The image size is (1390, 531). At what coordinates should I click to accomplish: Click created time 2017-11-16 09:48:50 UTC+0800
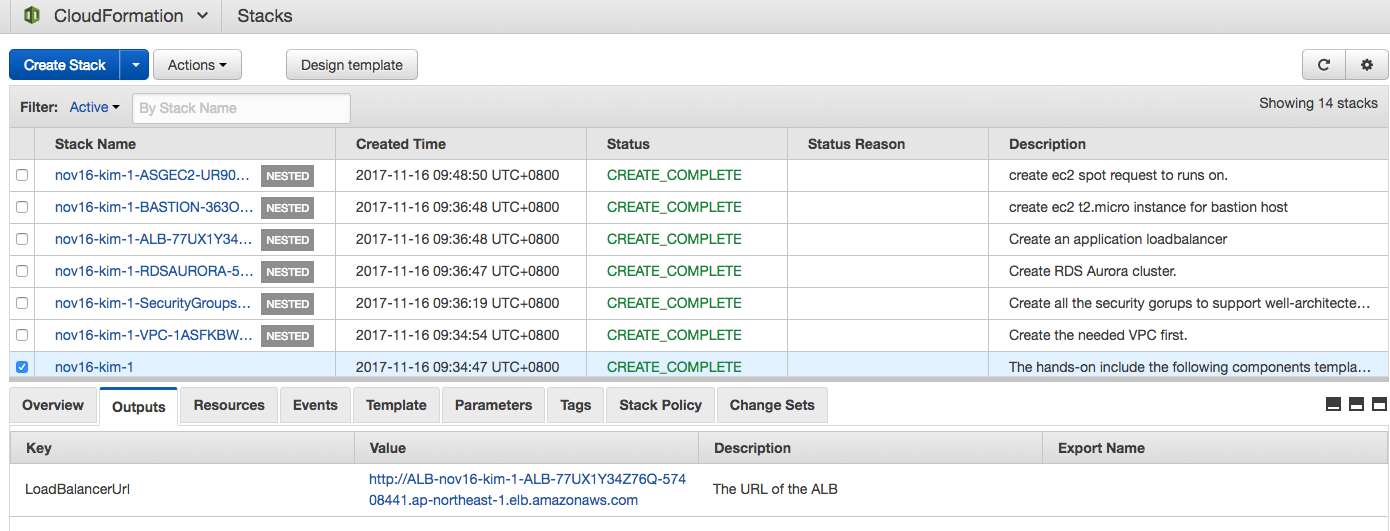[457, 175]
